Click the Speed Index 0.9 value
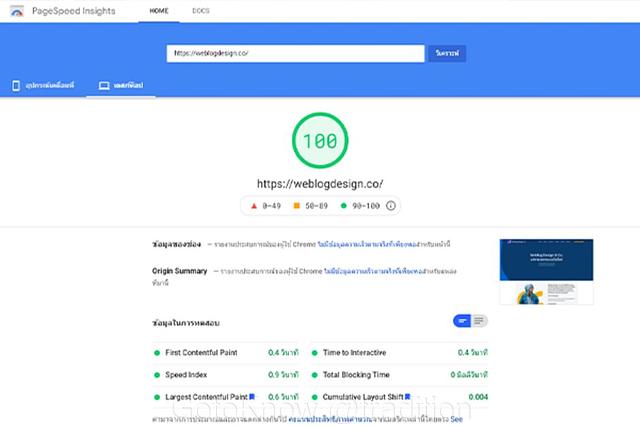Image resolution: width=640 pixels, height=427 pixels. 283,375
